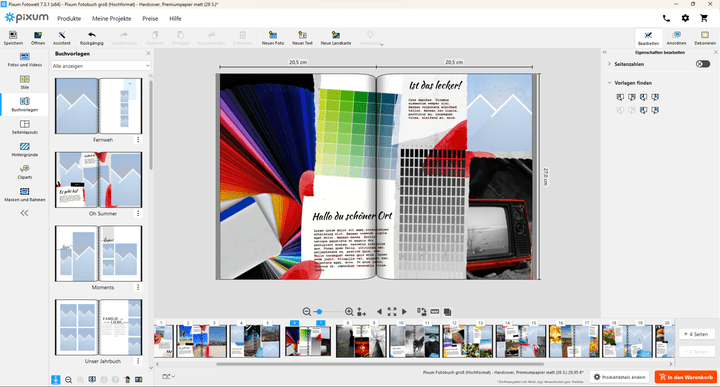
Task: Undo last action with Rückgängig
Action: coord(92,38)
